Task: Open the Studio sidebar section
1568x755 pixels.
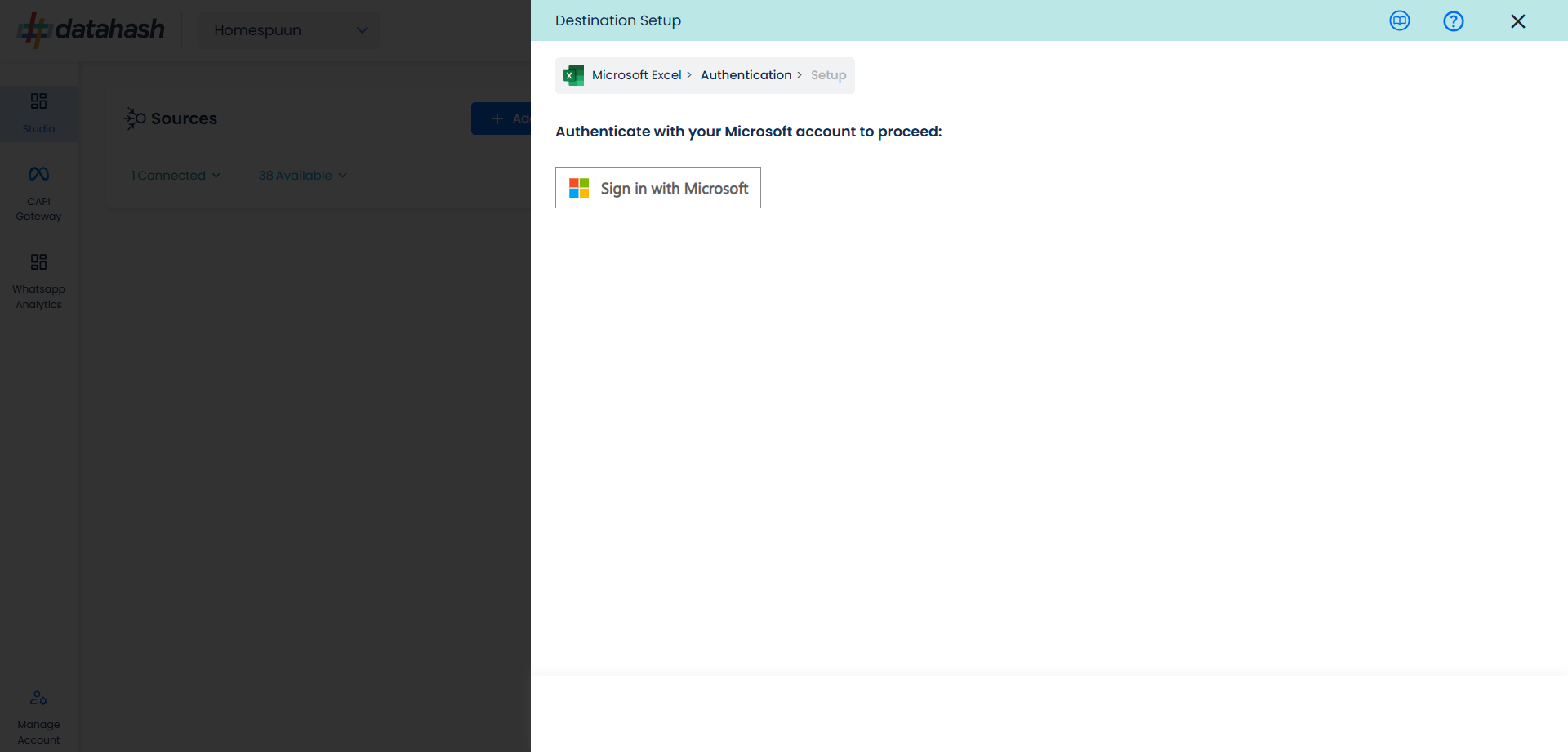Action: (38, 114)
